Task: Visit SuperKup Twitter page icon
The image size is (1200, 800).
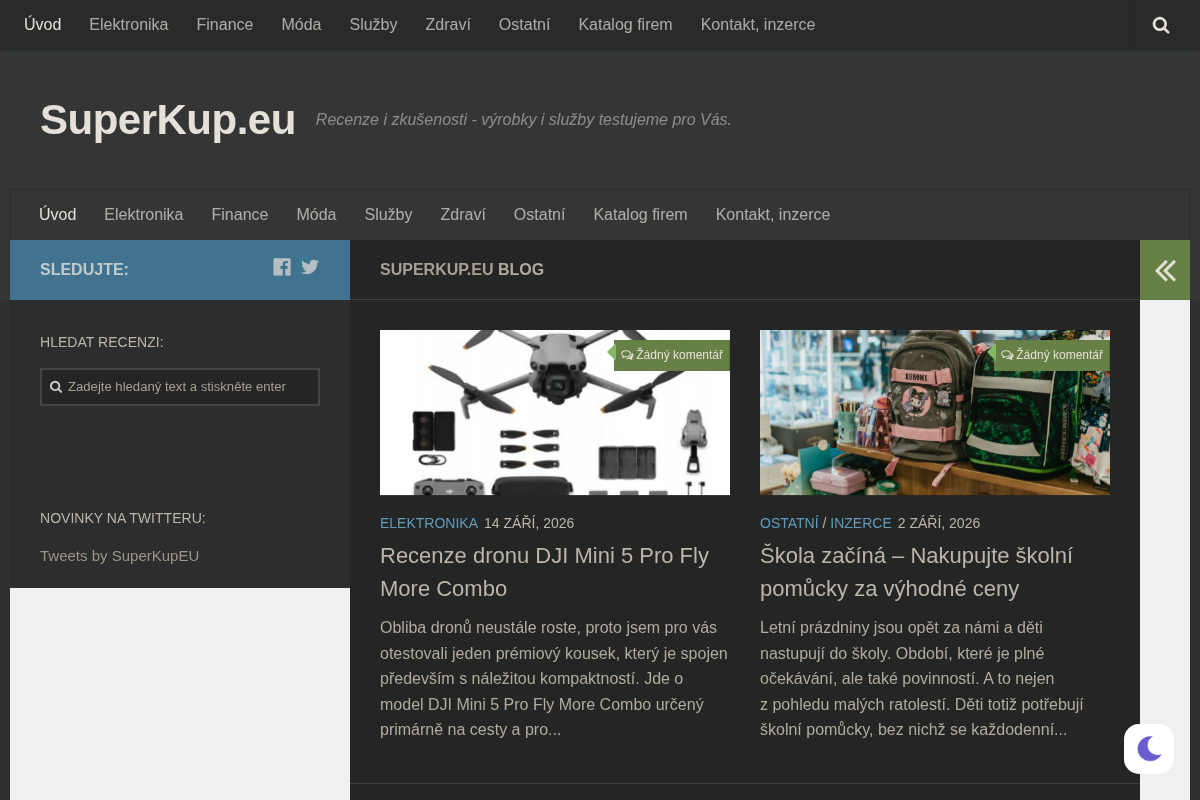Action: coord(310,267)
